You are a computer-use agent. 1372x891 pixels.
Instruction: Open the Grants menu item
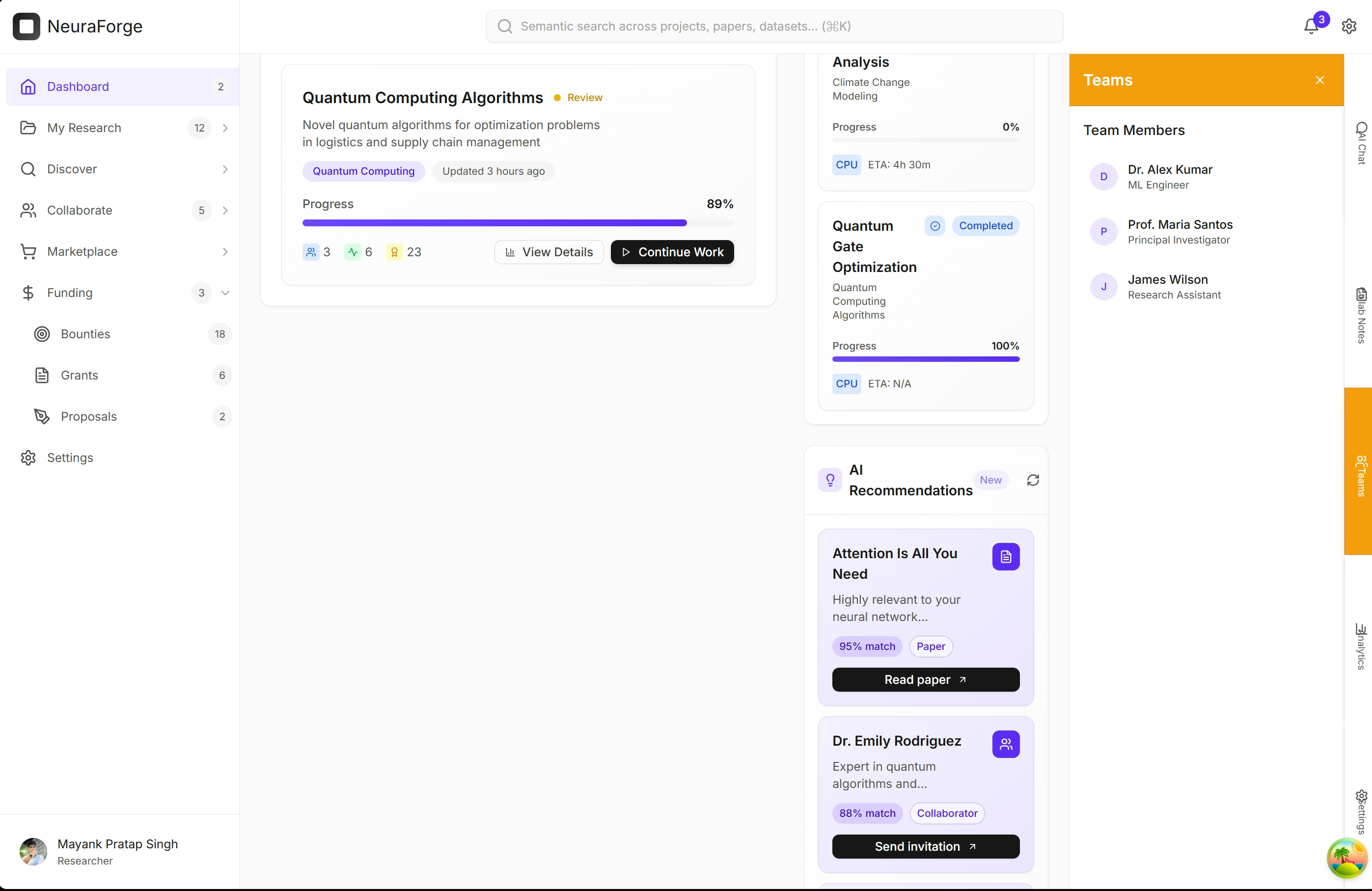pyautogui.click(x=80, y=375)
